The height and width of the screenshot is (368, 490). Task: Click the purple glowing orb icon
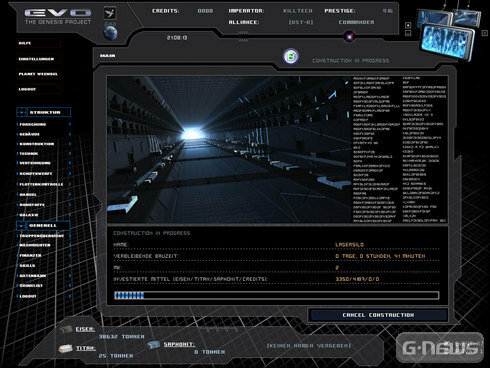[x=349, y=37]
